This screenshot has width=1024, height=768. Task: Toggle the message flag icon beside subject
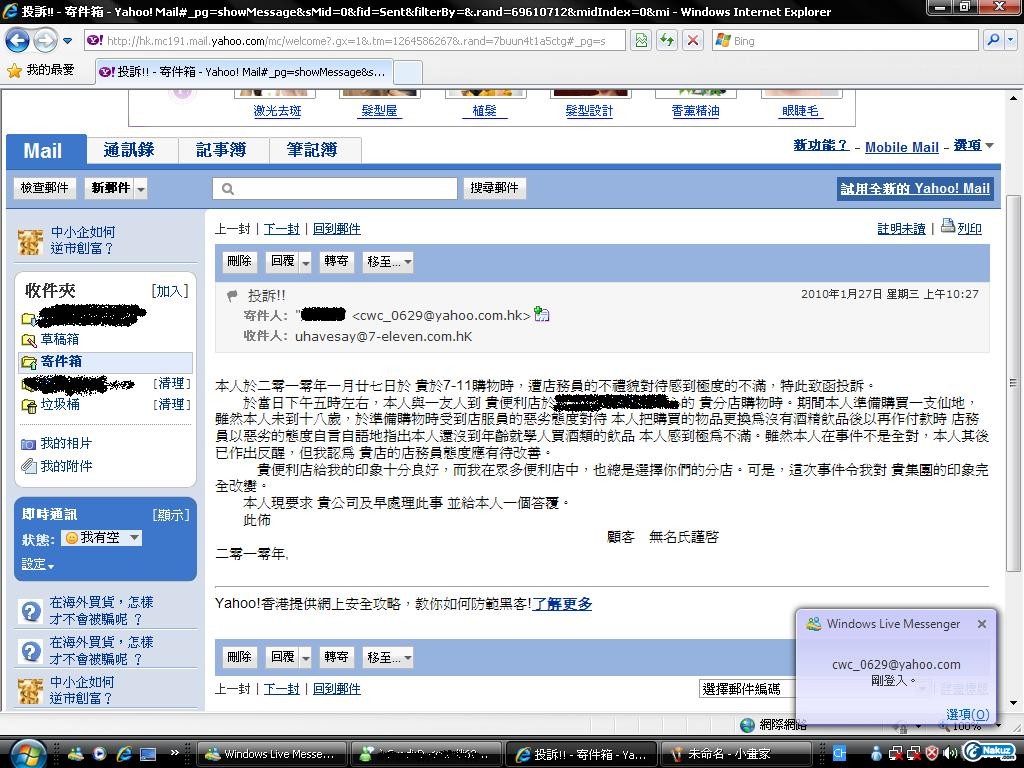232,296
